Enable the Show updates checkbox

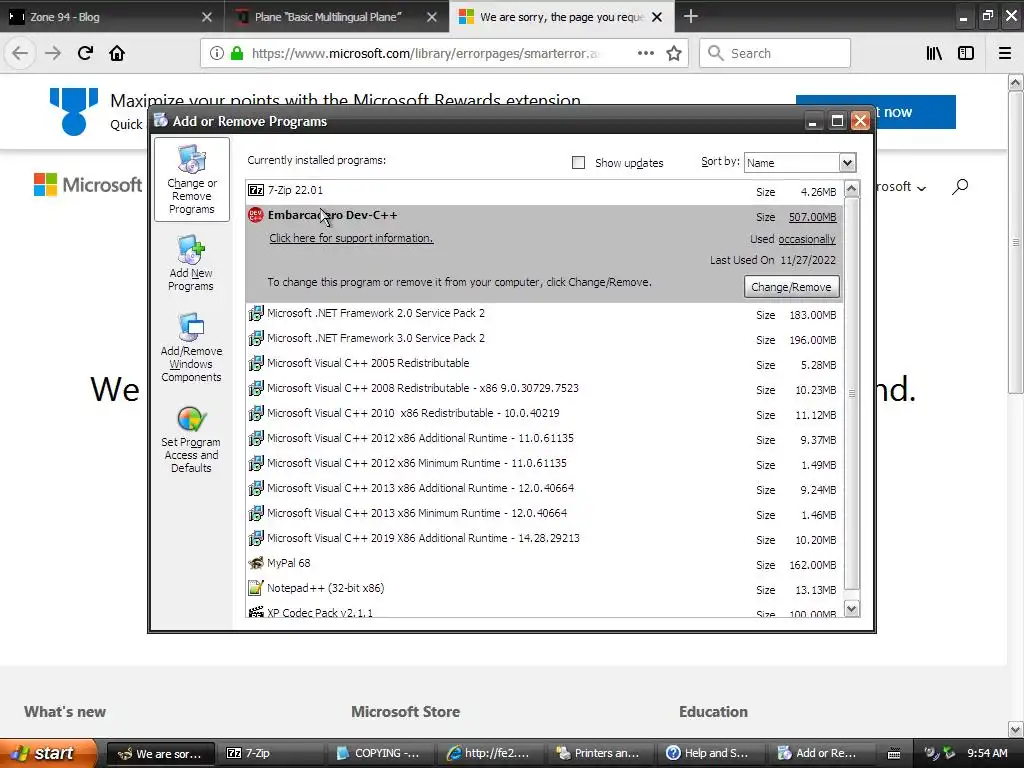tap(578, 163)
